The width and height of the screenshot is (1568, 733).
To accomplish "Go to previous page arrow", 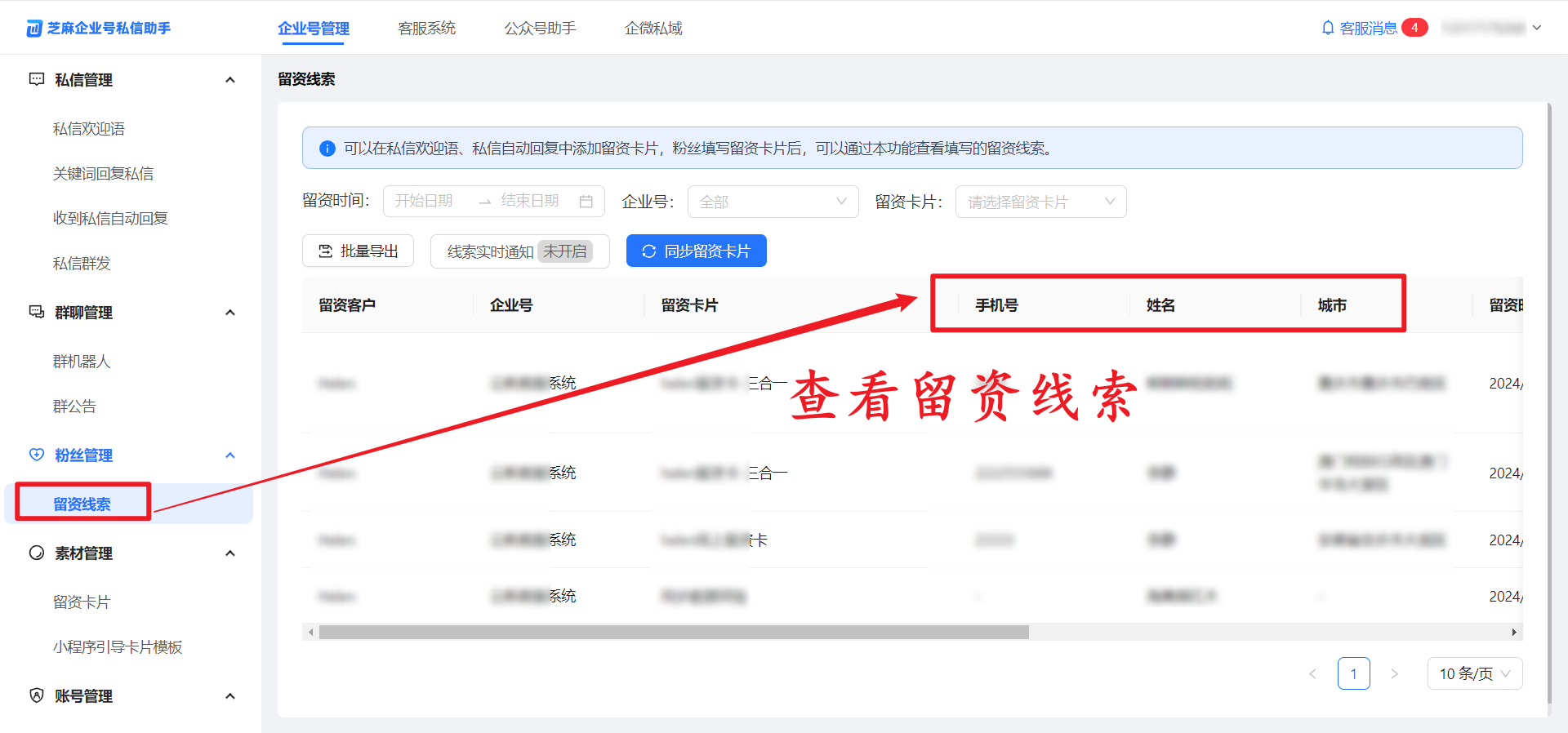I will [1312, 673].
